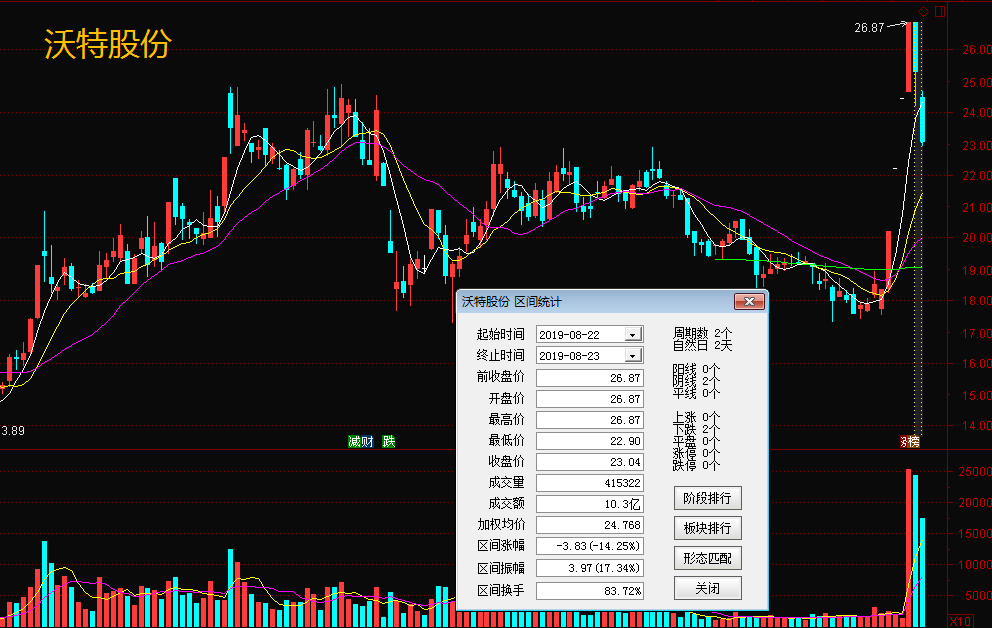
Task: Click the 板块排行 button
Action: (x=707, y=528)
